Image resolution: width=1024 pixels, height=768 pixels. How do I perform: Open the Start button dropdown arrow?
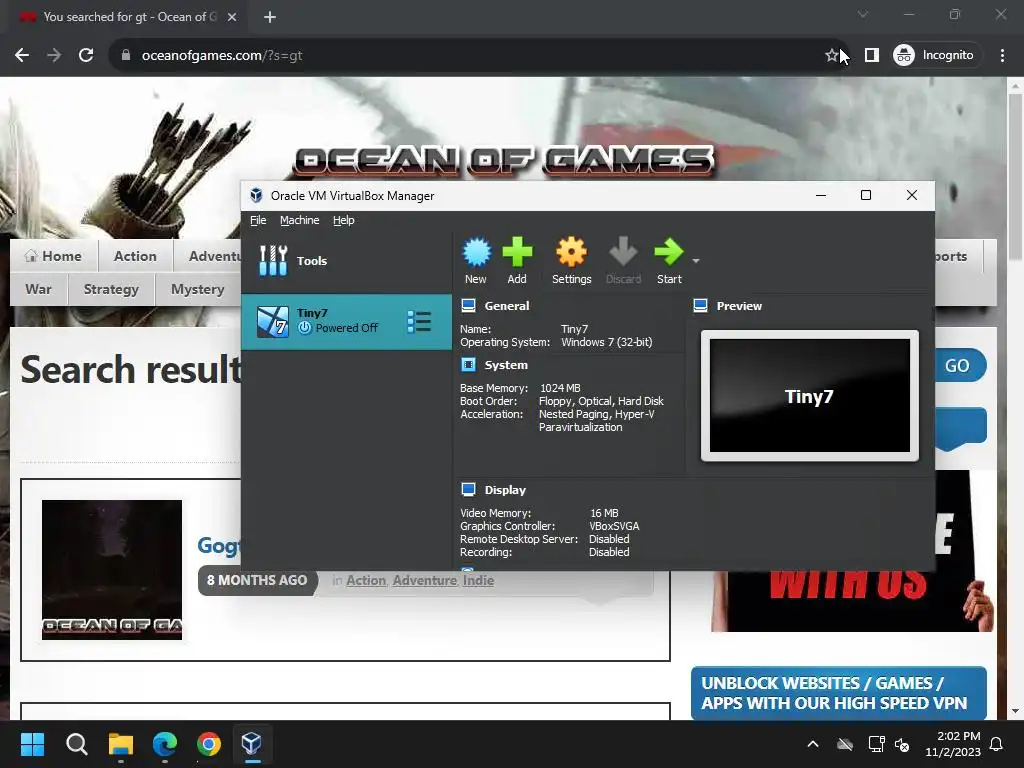(x=696, y=261)
